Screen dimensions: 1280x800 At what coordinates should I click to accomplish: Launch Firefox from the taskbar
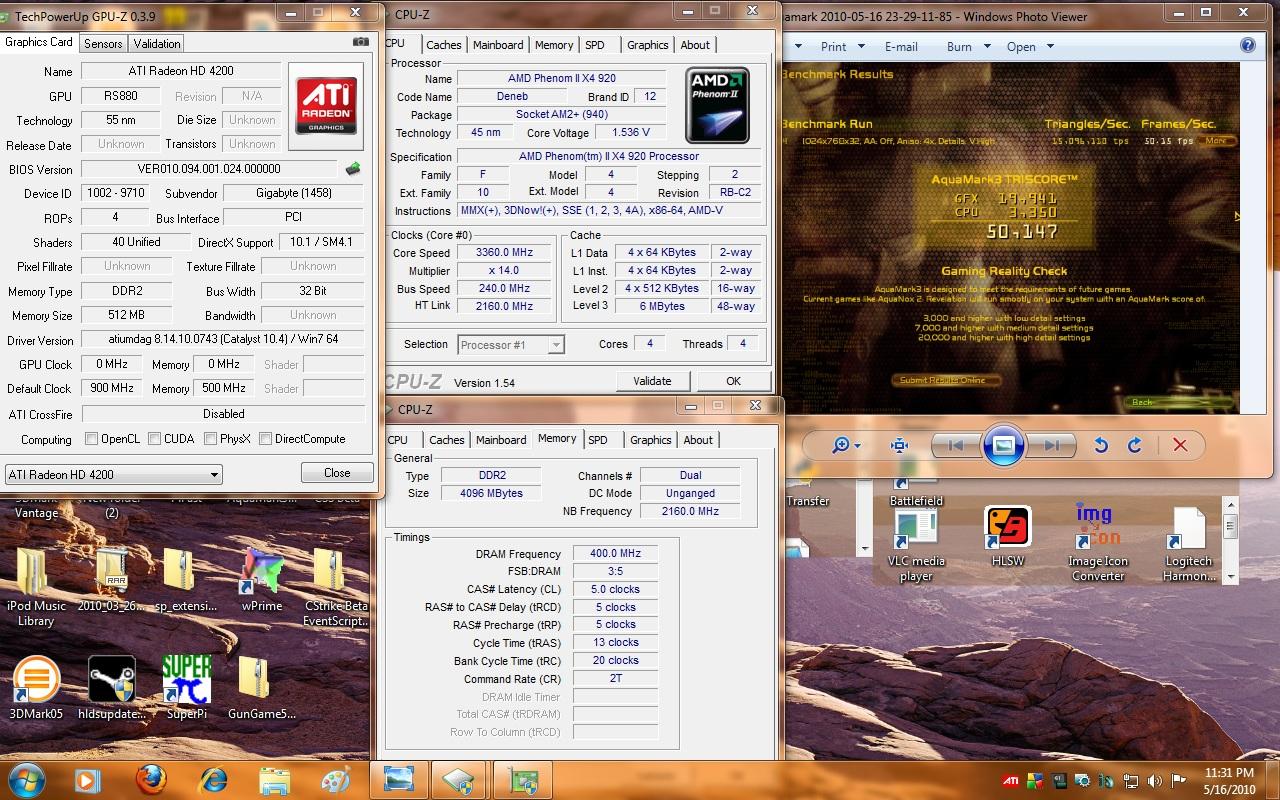click(x=150, y=779)
